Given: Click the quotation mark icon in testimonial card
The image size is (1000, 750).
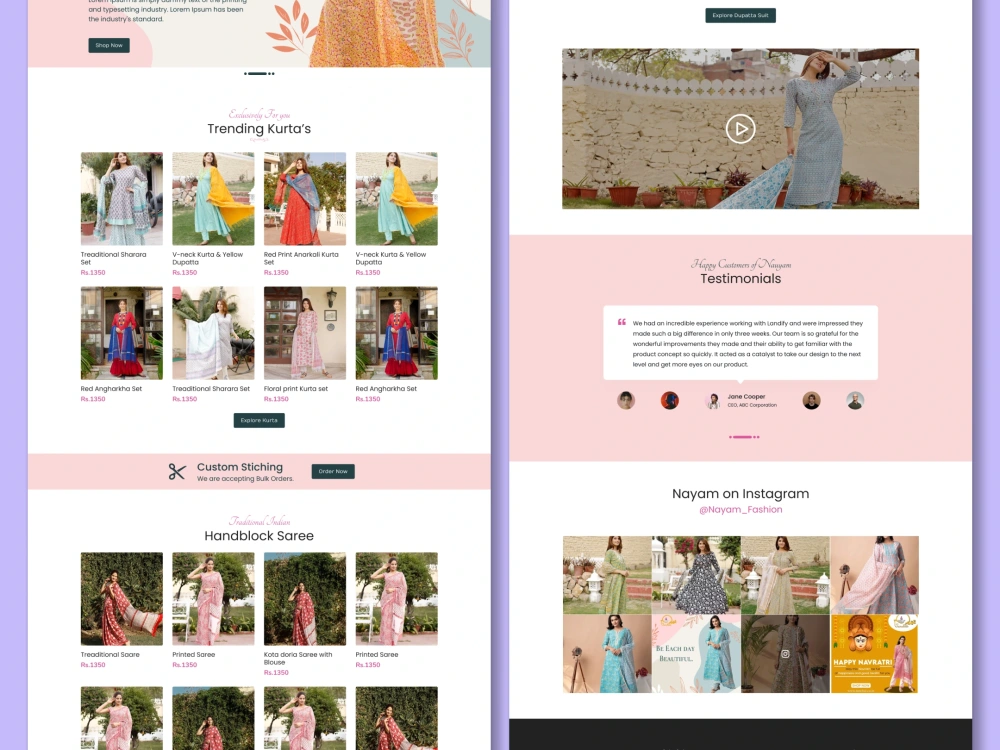Looking at the screenshot, I should tap(622, 322).
